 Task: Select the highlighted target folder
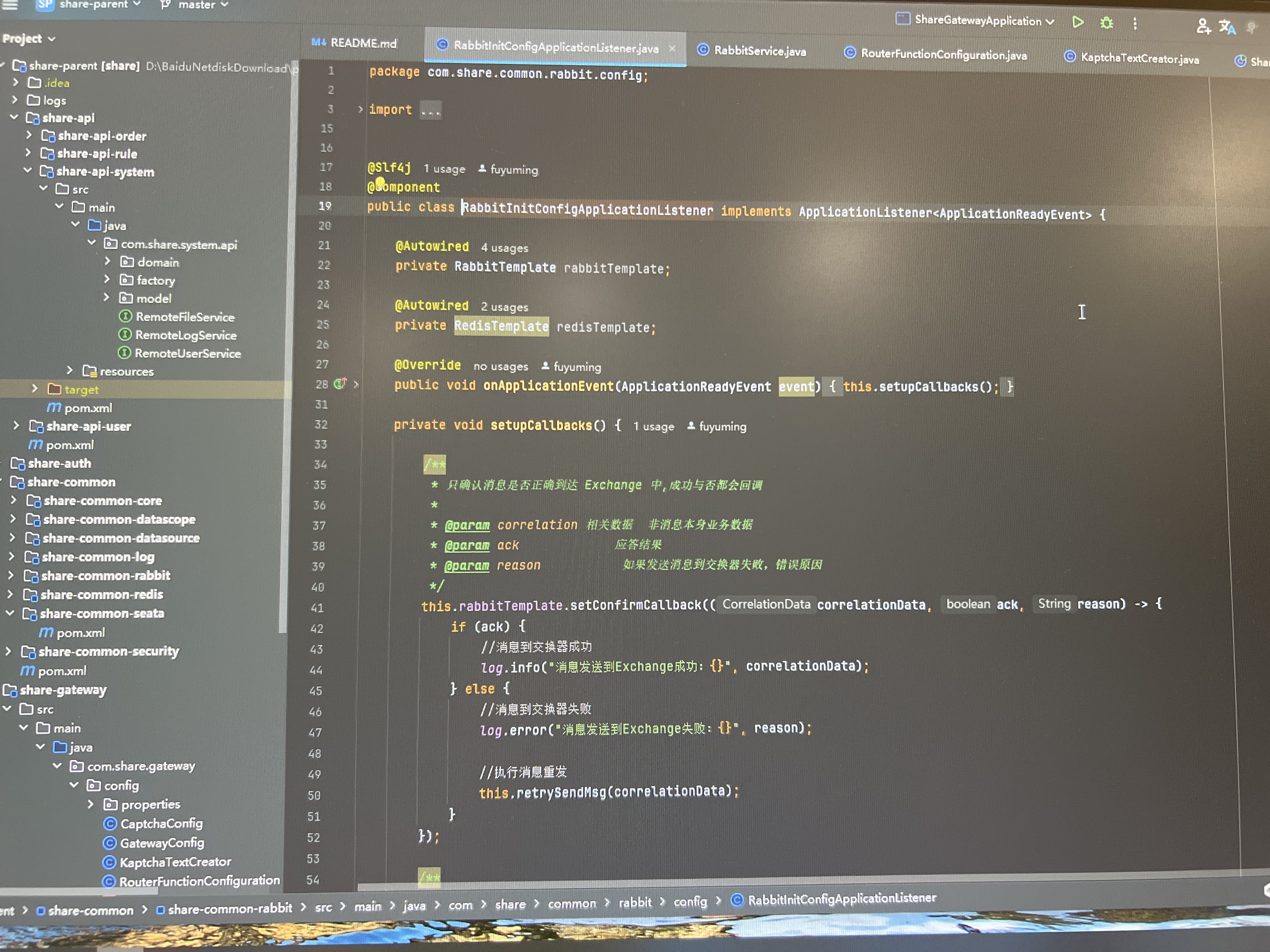click(x=81, y=390)
